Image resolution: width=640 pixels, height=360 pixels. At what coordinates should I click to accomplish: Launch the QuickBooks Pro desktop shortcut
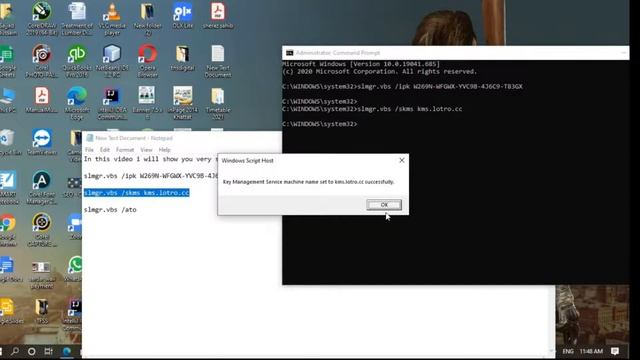[x=77, y=61]
